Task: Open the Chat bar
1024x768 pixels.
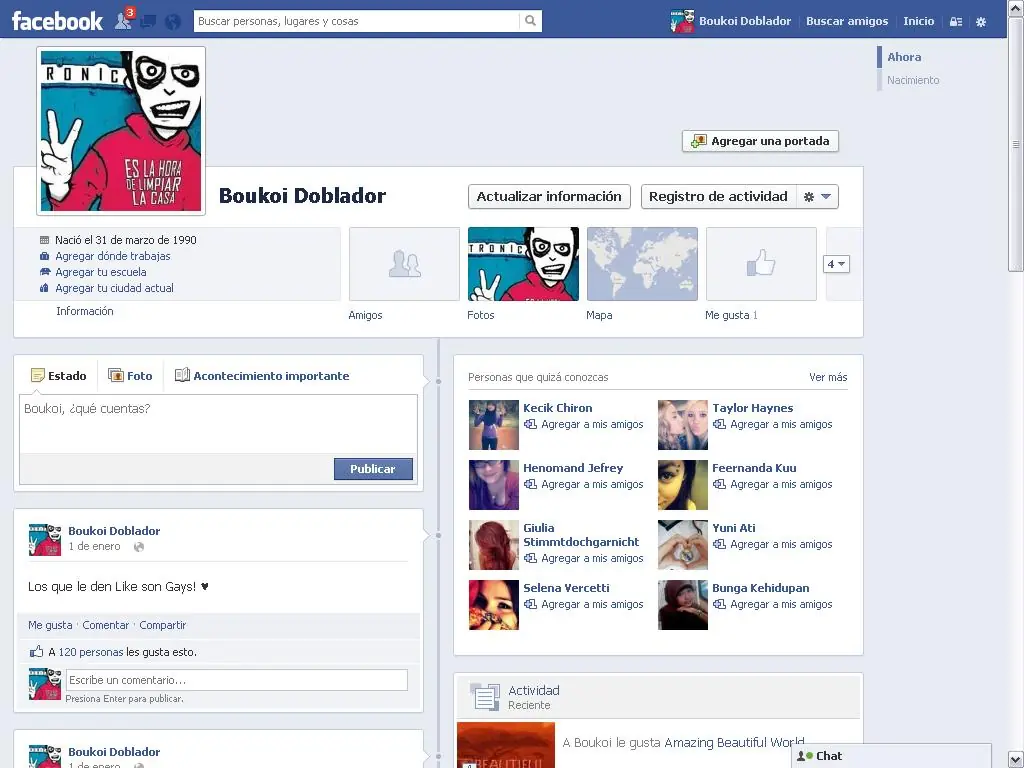Action: [891, 756]
